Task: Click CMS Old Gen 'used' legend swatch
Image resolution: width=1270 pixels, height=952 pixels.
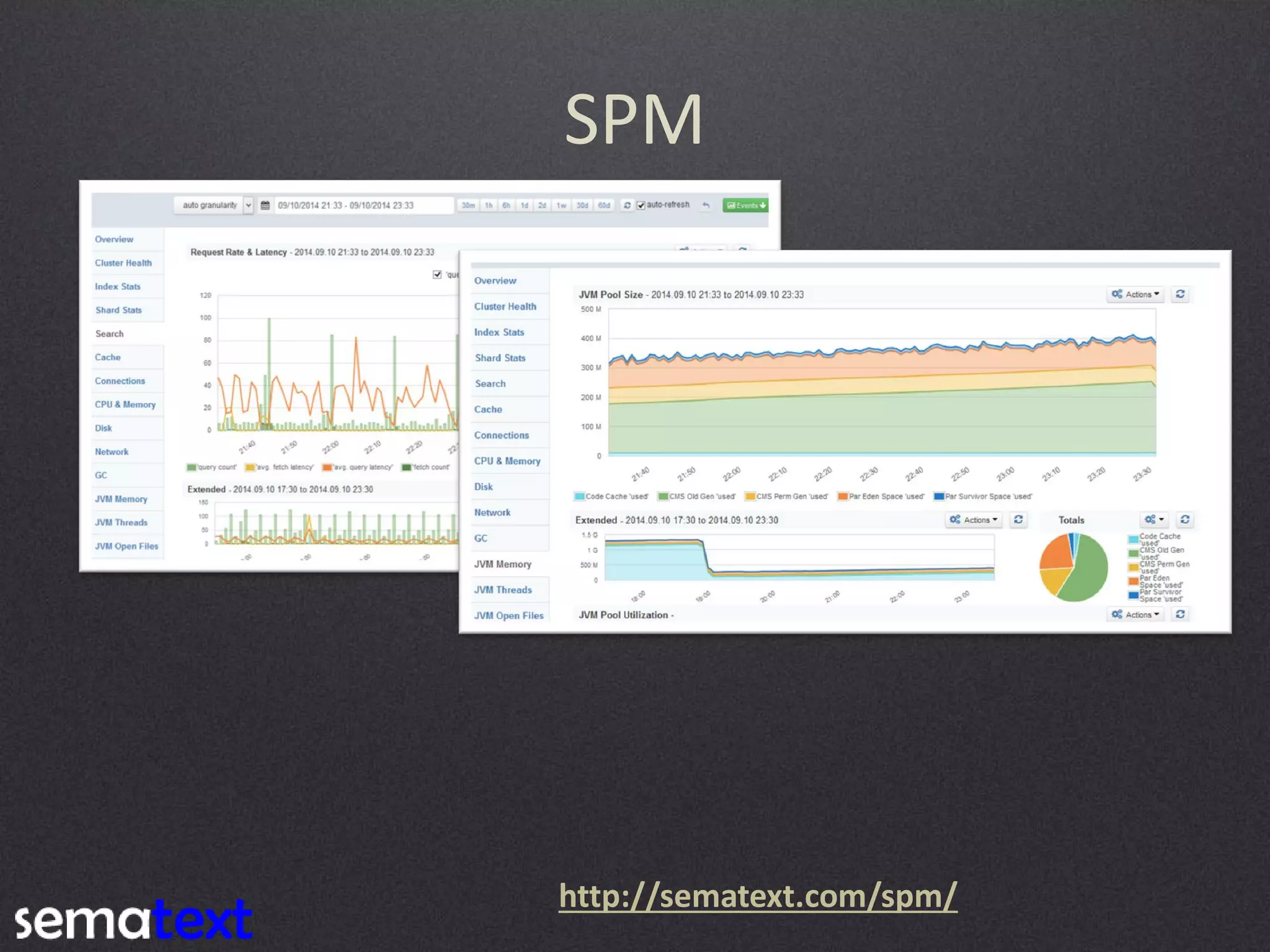Action: coord(663,496)
